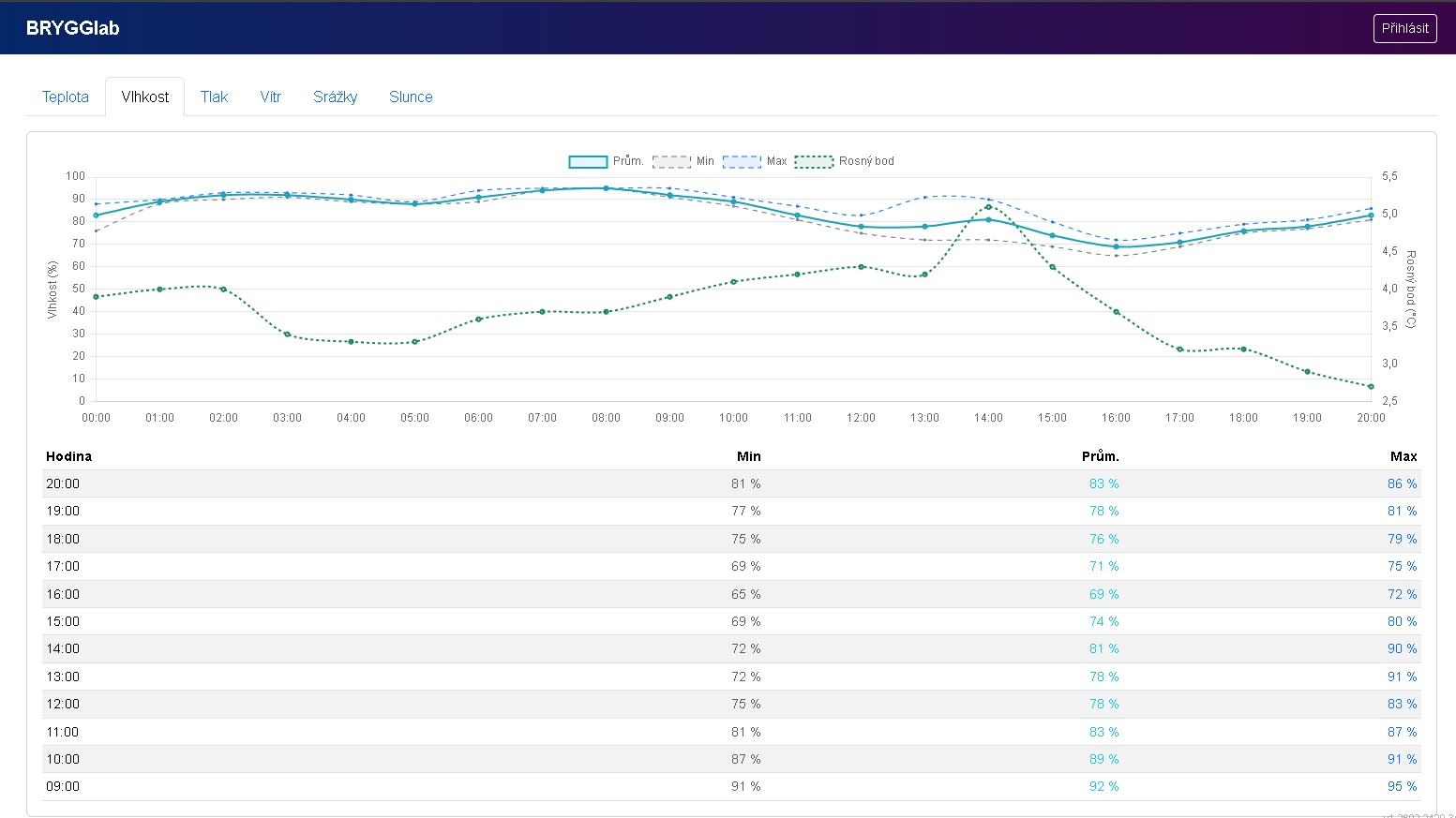Click the 75 % max value at 17:00
The height and width of the screenshot is (818, 1456).
[x=1403, y=566]
